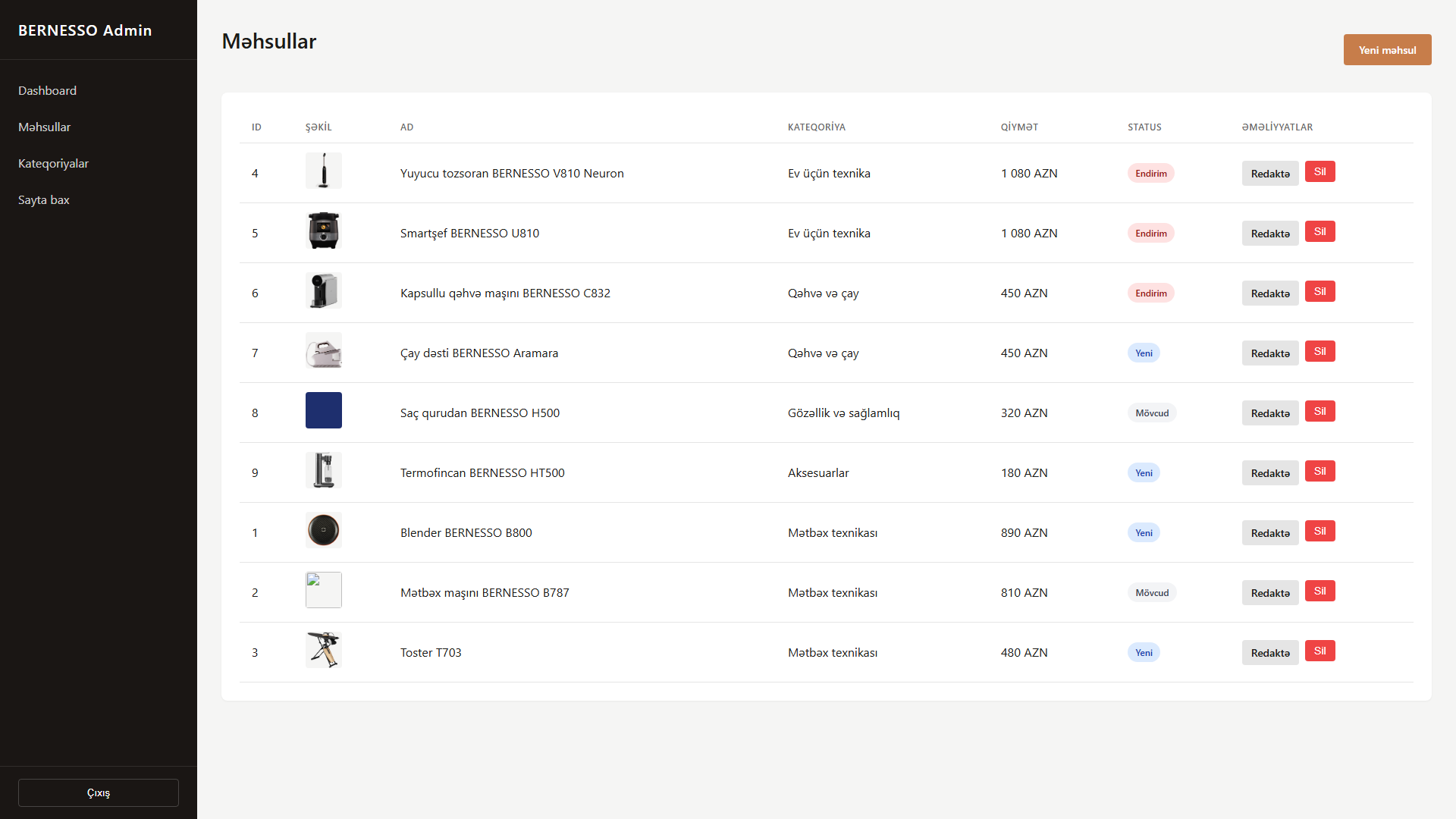Click the Toster T703 product thumbnail
Image resolution: width=1456 pixels, height=819 pixels.
pos(324,650)
